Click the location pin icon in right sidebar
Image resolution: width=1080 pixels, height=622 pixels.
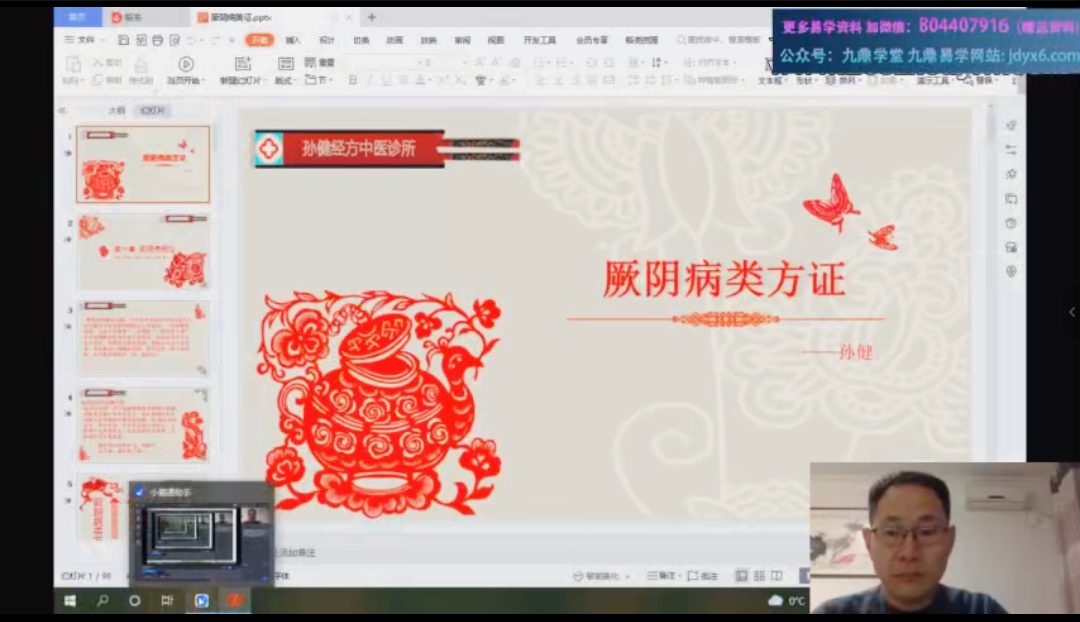1011,272
